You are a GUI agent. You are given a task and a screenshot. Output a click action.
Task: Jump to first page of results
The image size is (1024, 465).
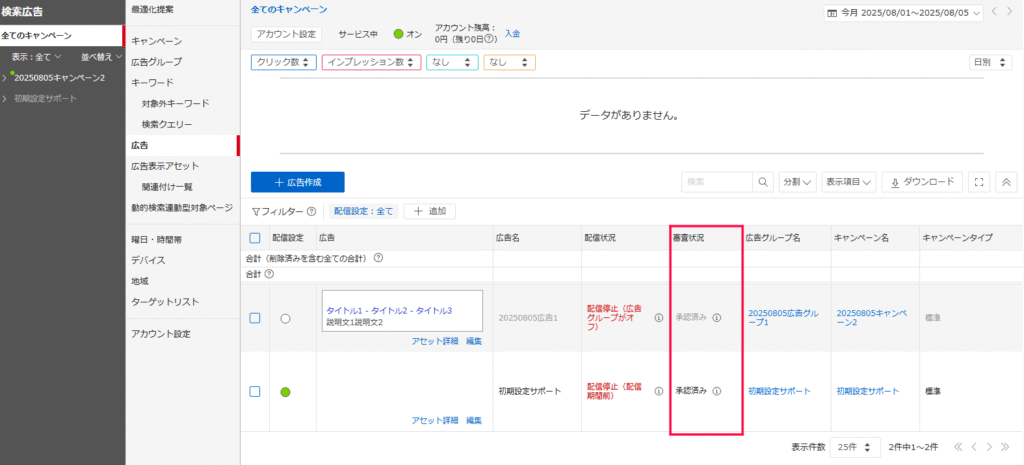[958, 447]
